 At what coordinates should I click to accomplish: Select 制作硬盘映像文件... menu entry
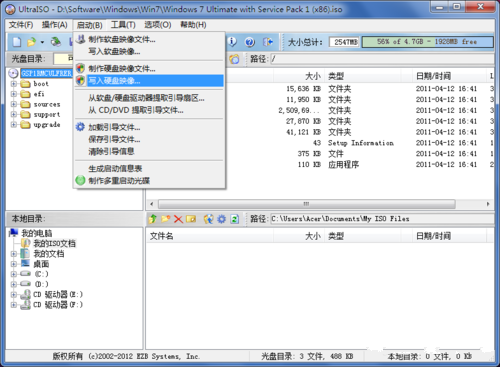coord(149,69)
